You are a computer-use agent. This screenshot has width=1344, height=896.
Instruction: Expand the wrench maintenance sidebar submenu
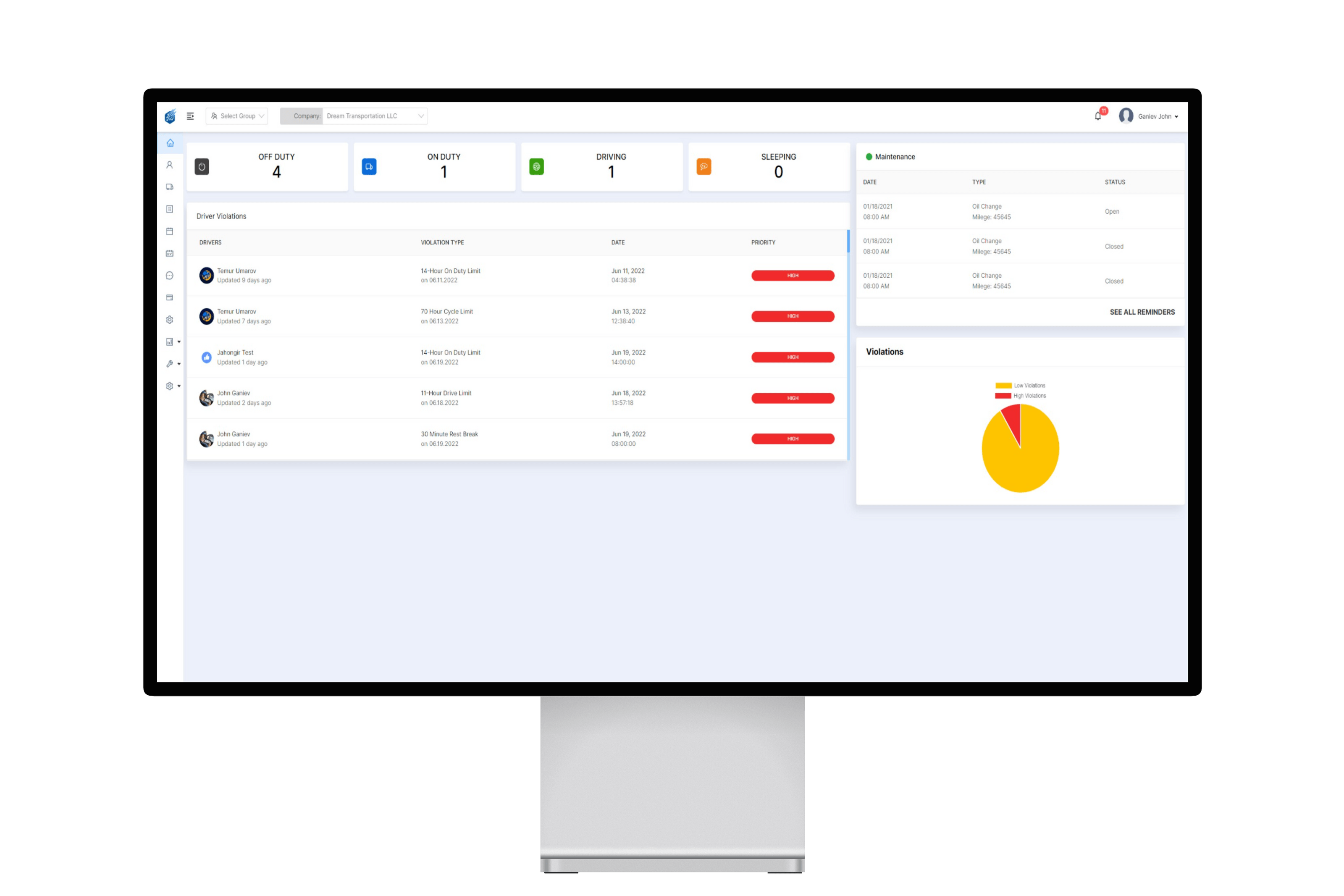(173, 364)
